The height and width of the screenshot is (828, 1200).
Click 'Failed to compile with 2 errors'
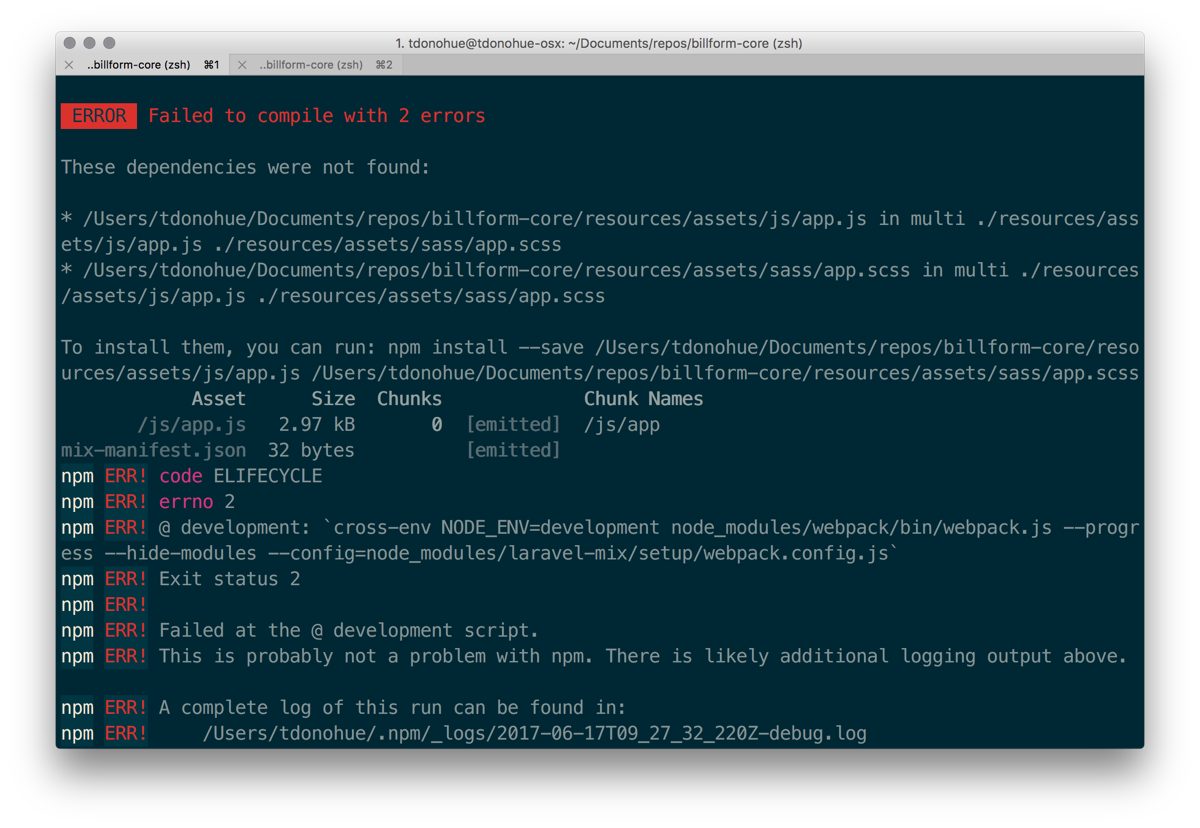pyautogui.click(x=317, y=116)
